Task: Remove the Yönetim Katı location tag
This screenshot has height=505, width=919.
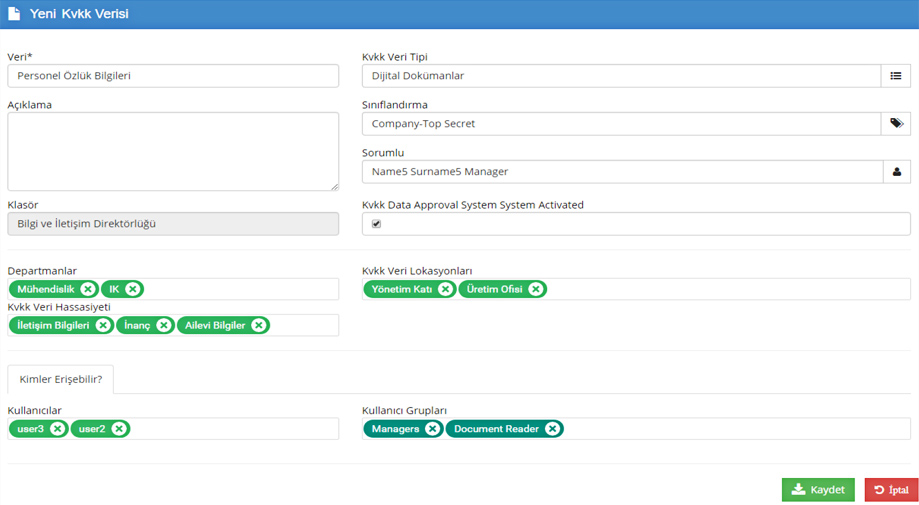Action: pos(445,289)
